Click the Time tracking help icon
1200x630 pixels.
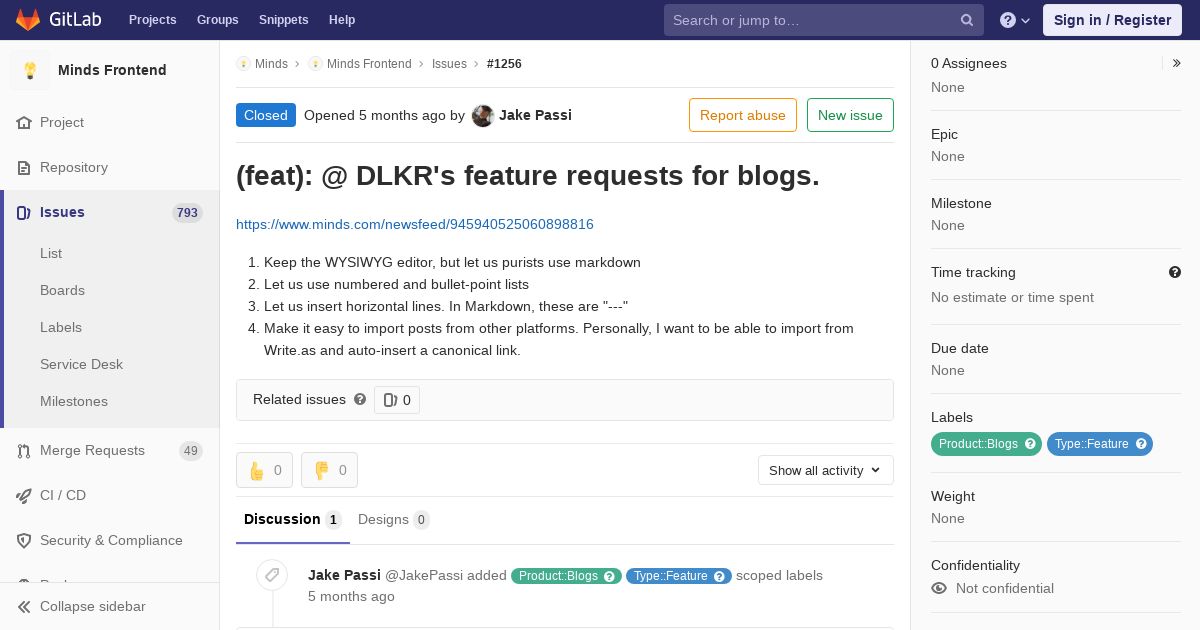click(1175, 272)
